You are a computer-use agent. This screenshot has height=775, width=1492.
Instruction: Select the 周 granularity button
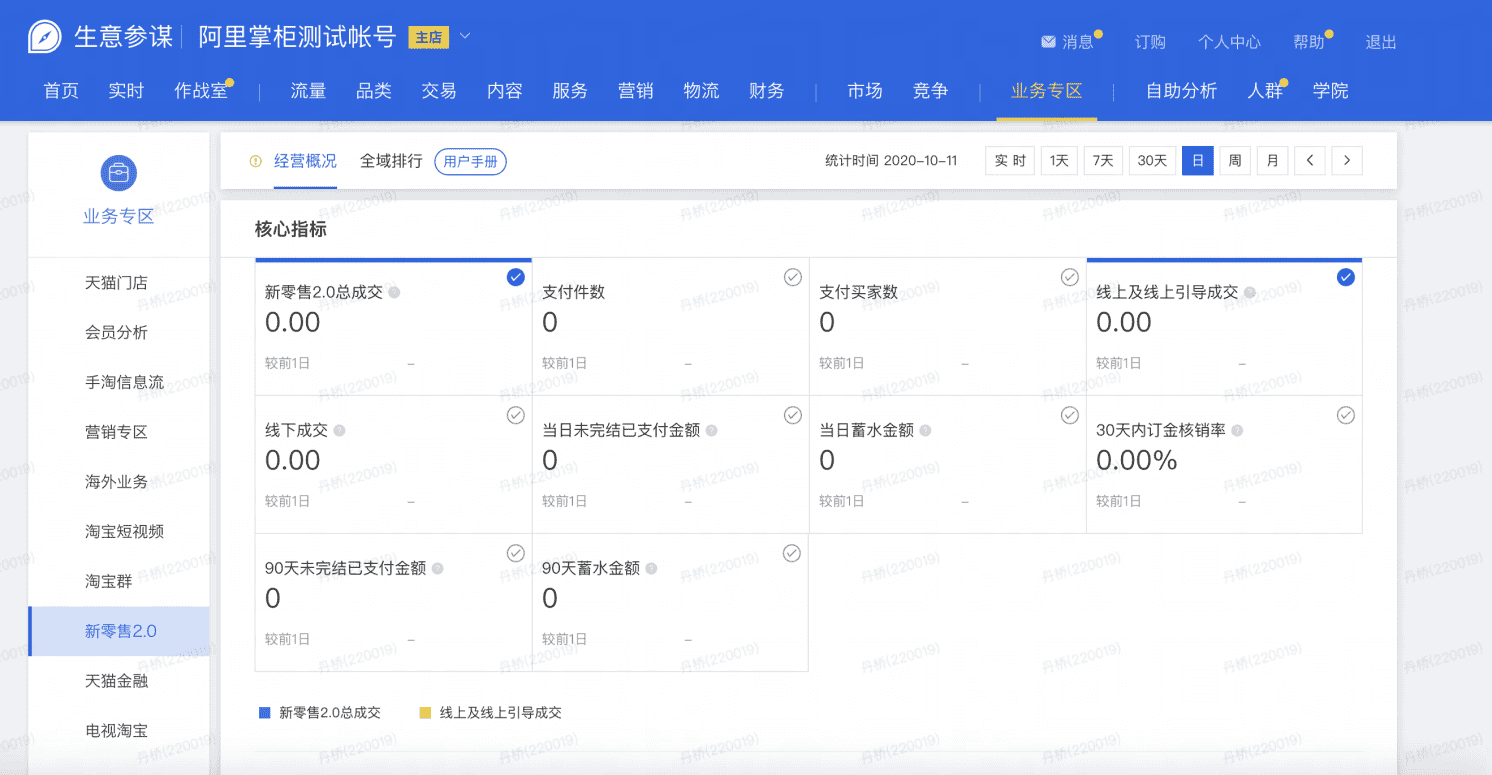(1235, 160)
